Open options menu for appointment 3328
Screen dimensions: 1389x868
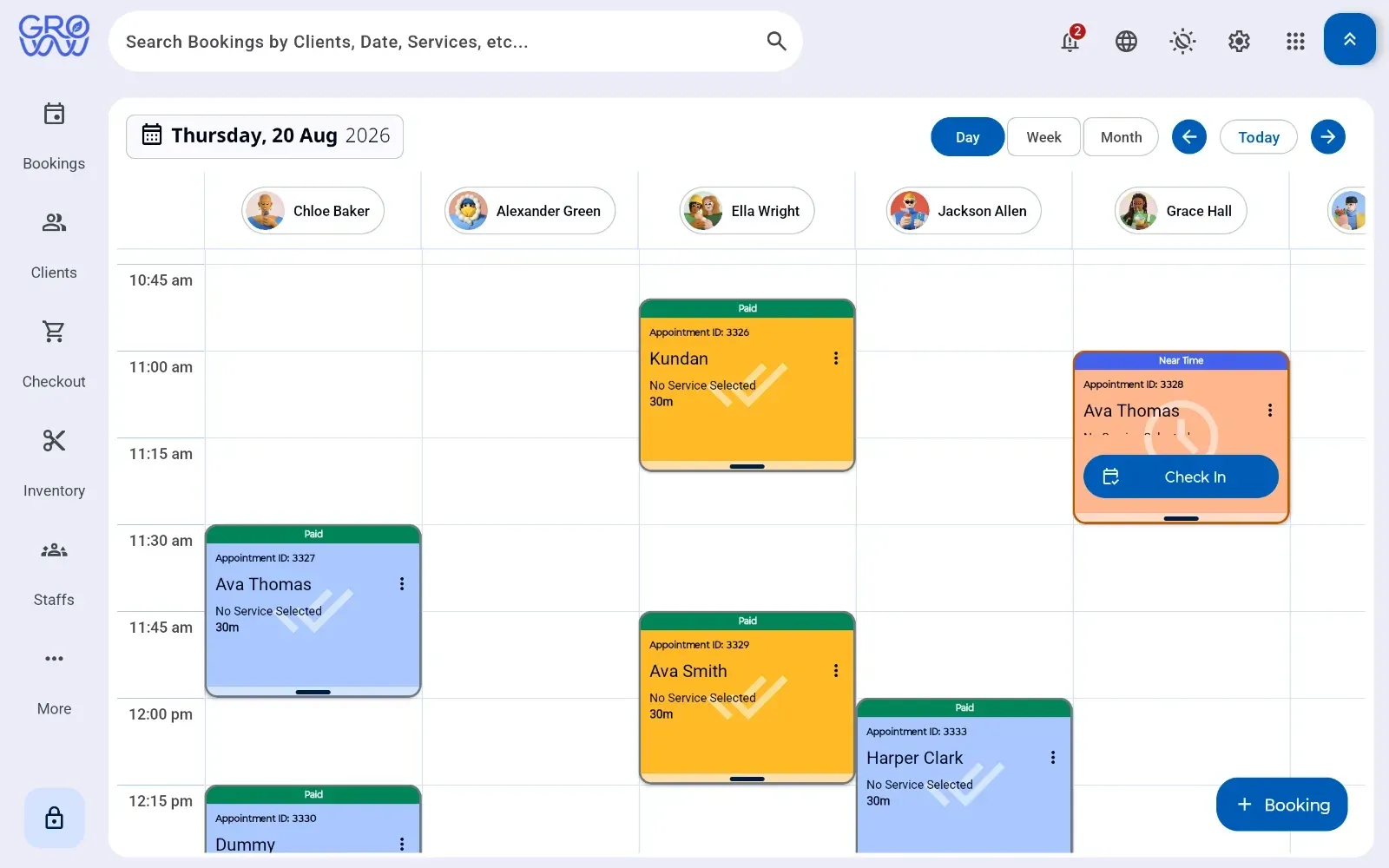1270,411
